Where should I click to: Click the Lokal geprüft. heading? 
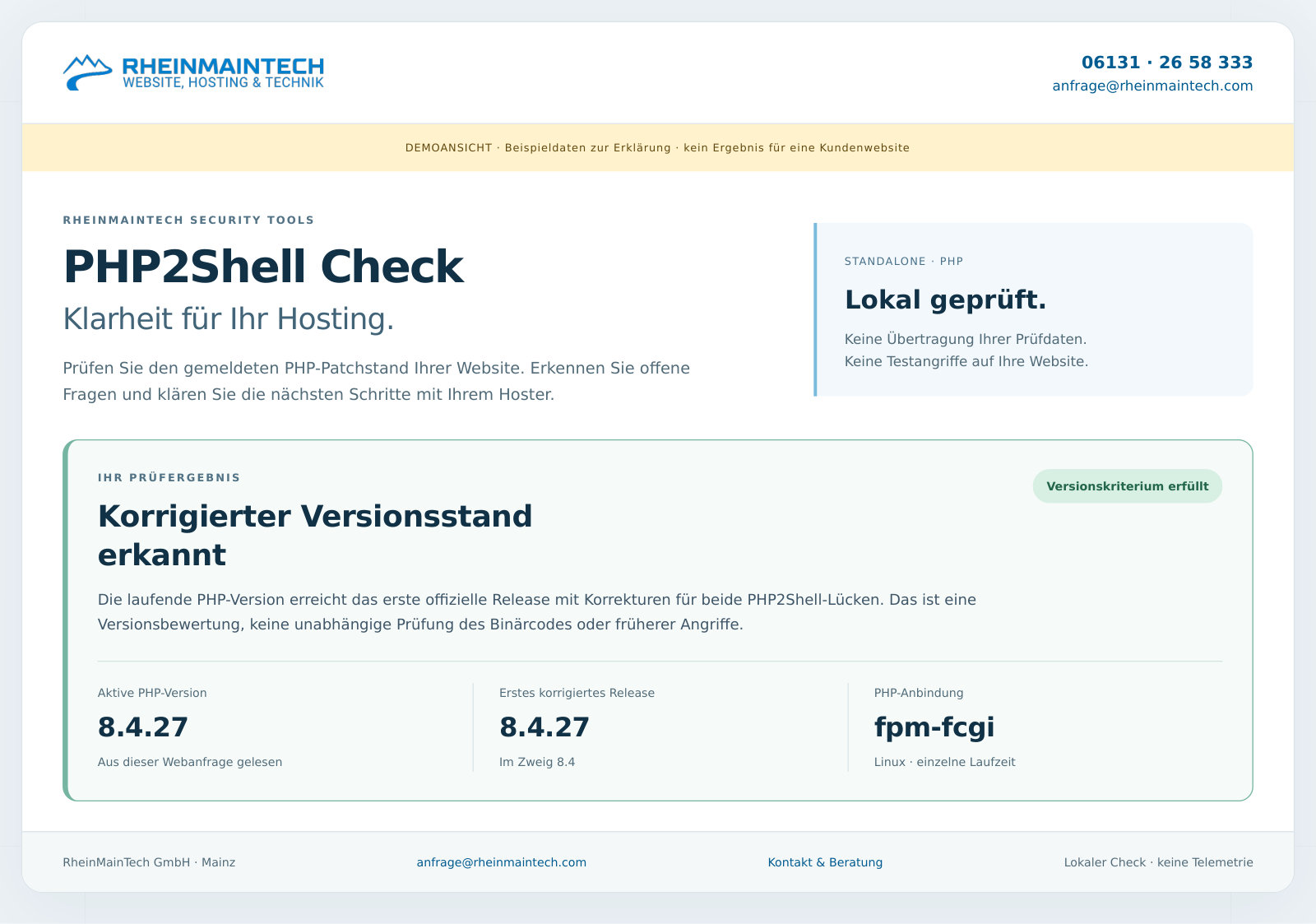click(x=945, y=299)
